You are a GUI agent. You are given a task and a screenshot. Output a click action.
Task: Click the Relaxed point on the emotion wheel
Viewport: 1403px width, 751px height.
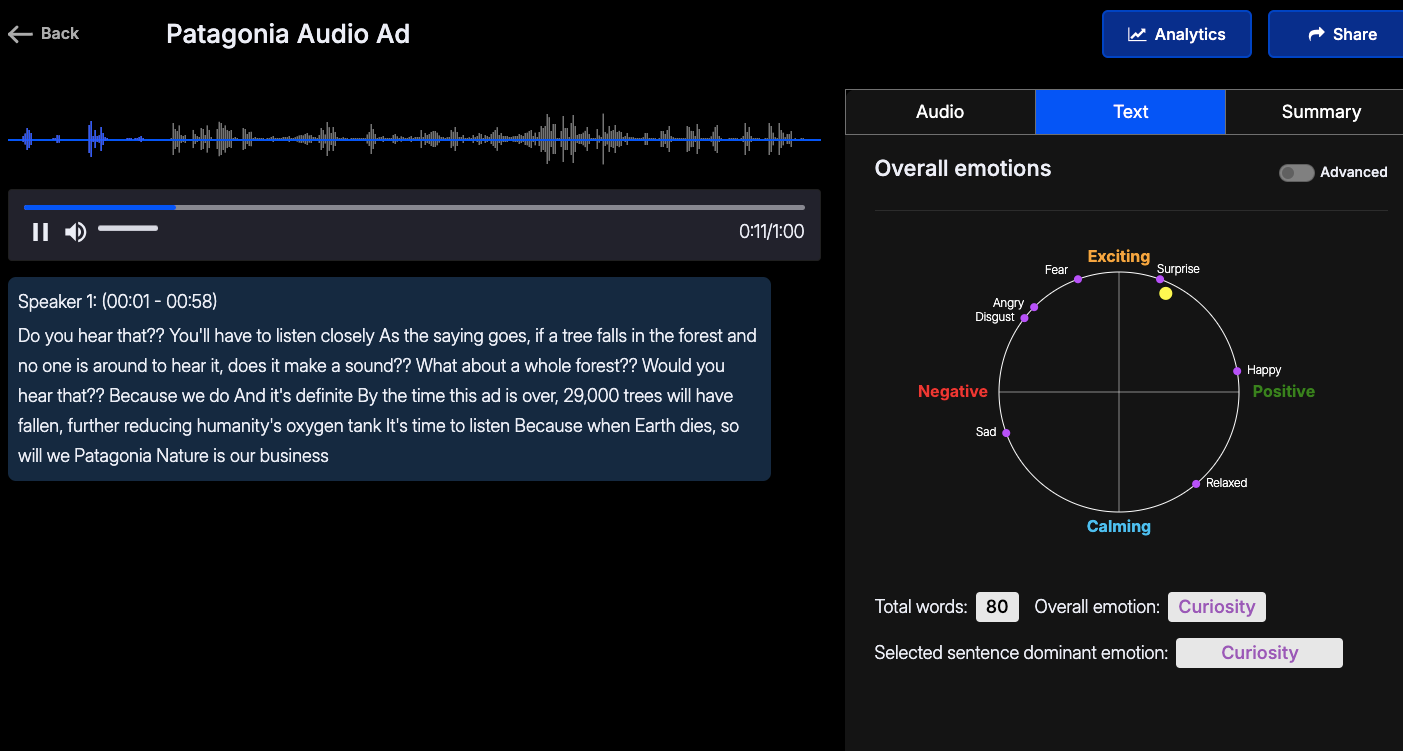coord(1196,484)
